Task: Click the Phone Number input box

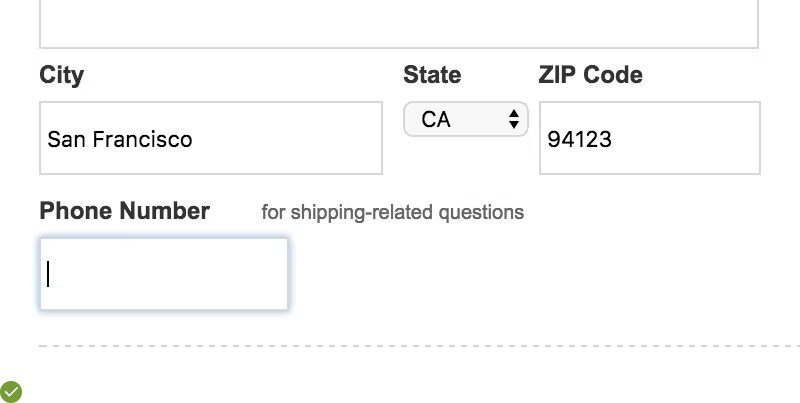Action: point(164,274)
